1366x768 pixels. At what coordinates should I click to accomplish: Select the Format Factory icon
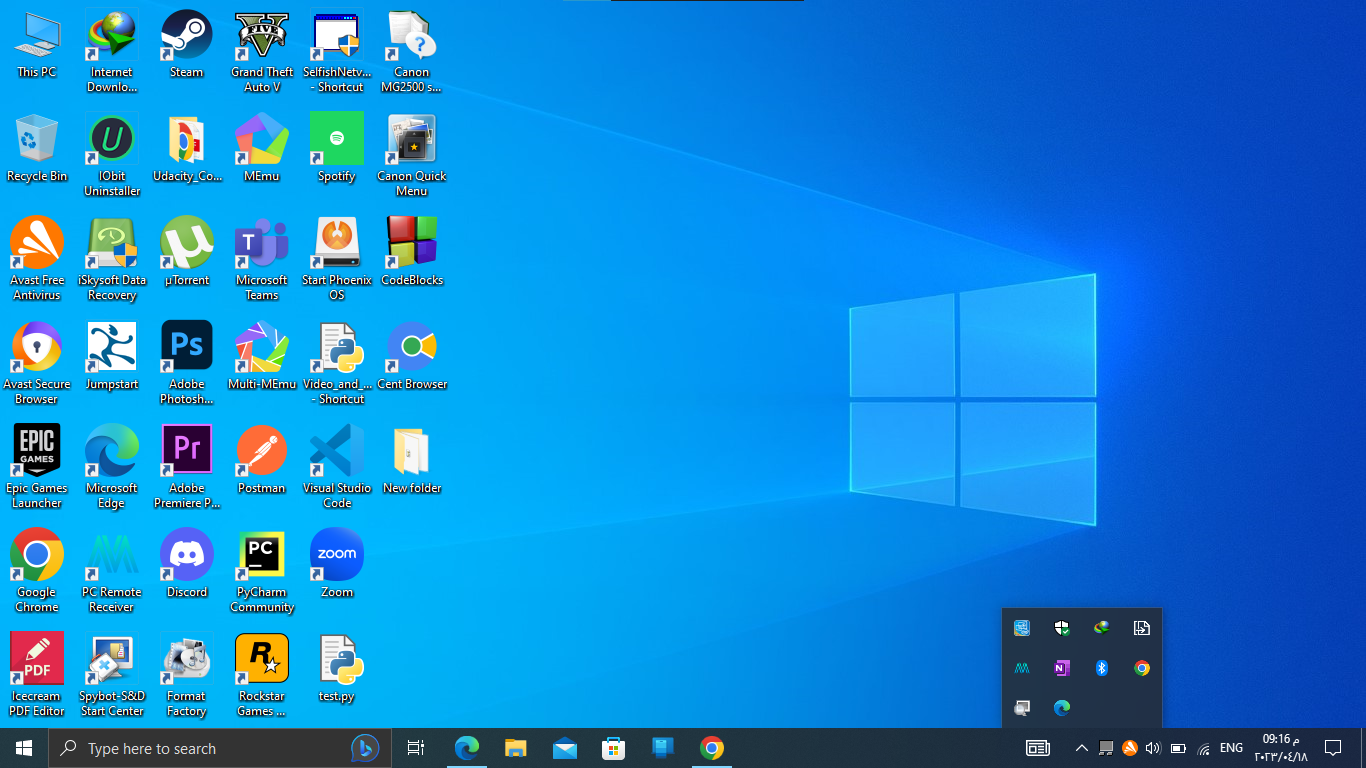187,676
